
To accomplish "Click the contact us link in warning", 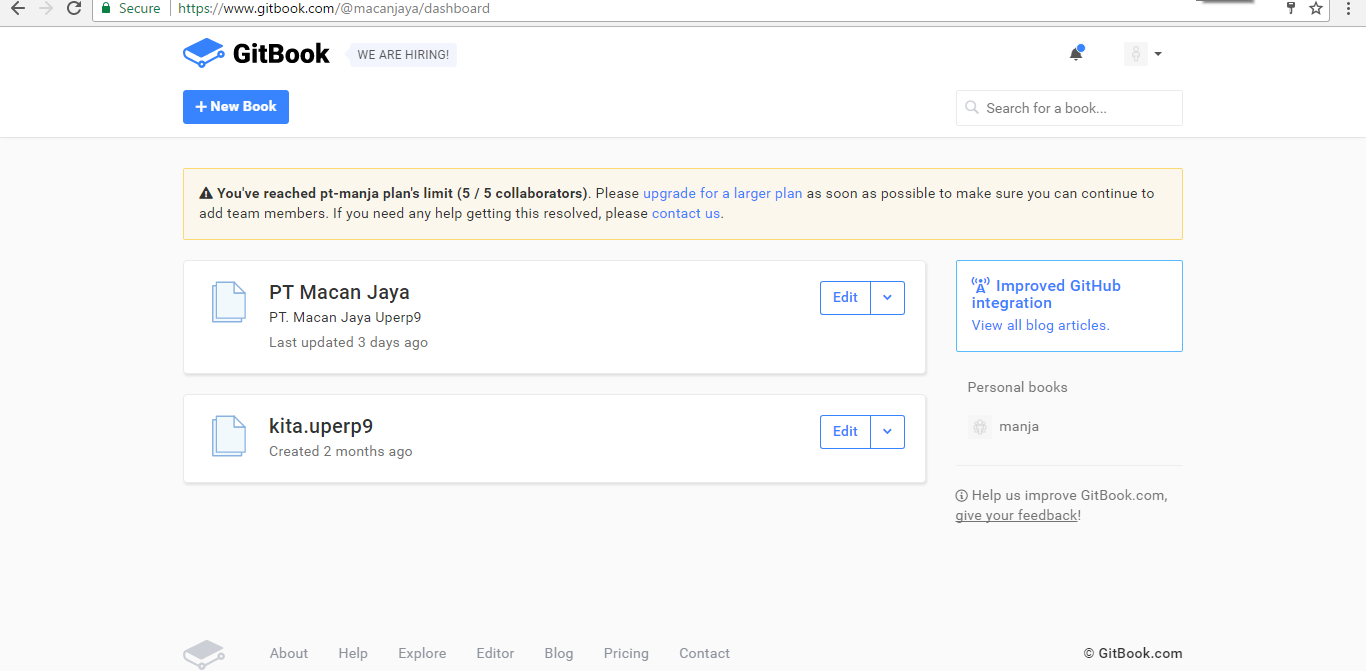I will coord(686,213).
